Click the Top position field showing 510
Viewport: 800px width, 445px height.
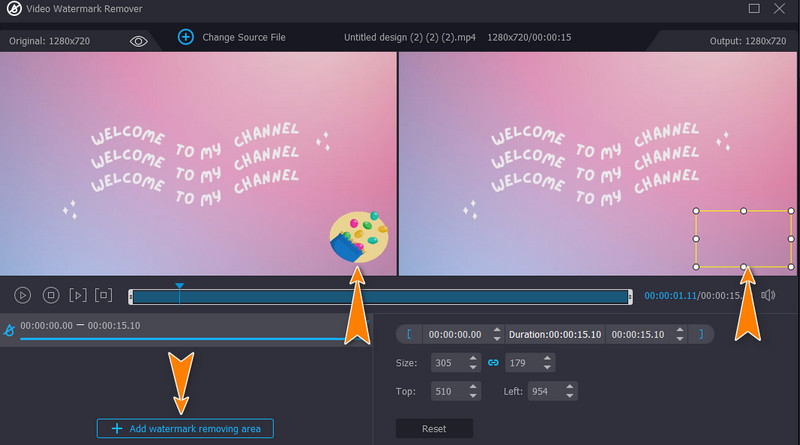pos(447,392)
